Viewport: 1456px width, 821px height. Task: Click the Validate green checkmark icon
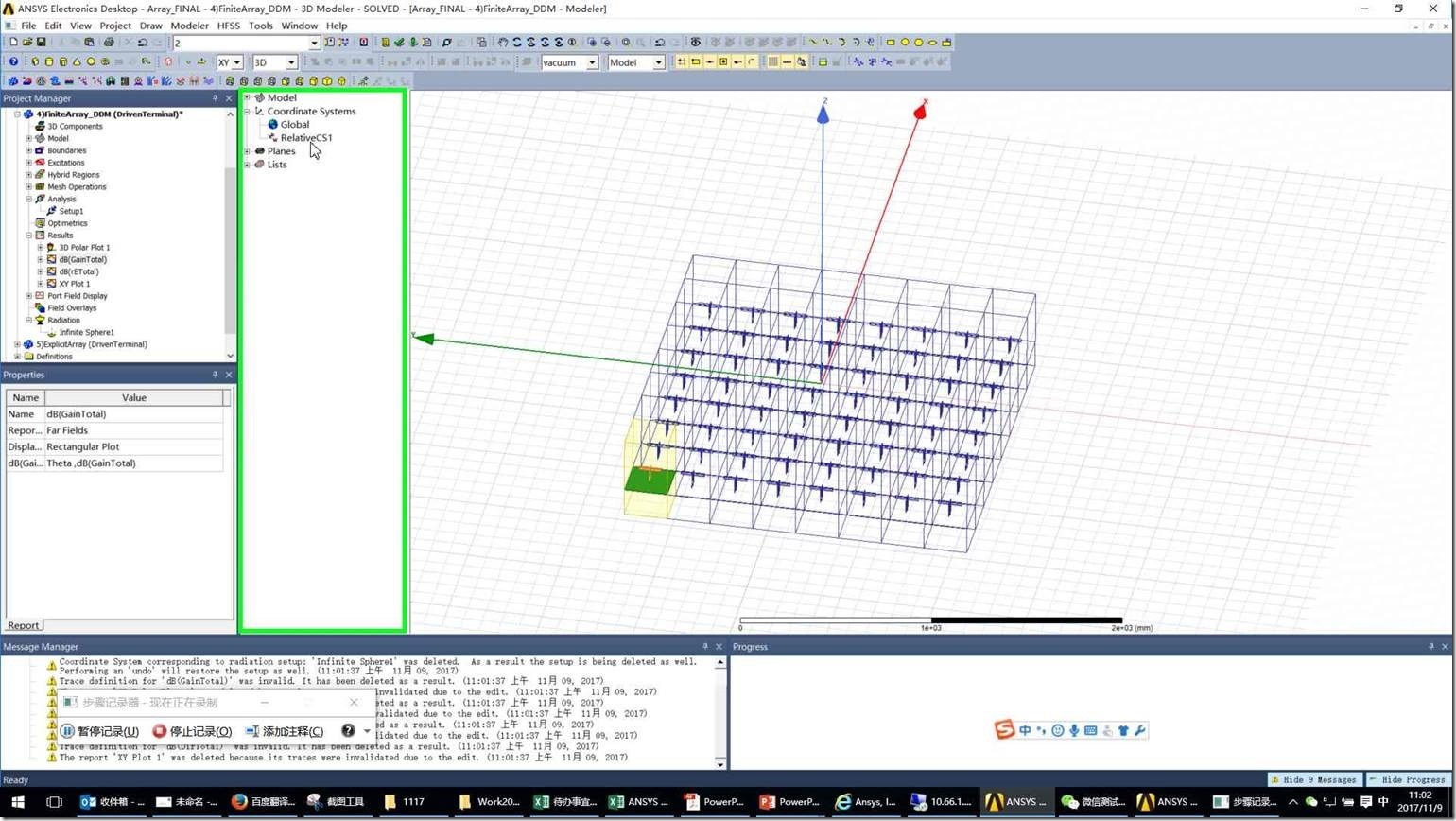(399, 43)
